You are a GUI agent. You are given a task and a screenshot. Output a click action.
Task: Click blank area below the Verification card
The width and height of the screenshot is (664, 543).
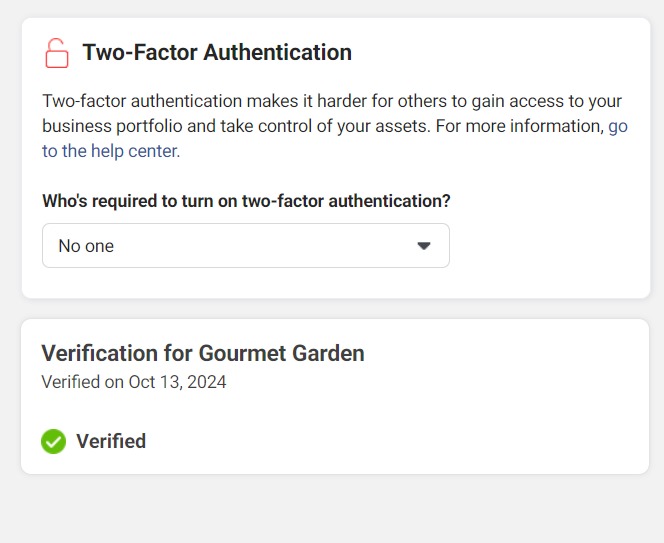coord(330,510)
